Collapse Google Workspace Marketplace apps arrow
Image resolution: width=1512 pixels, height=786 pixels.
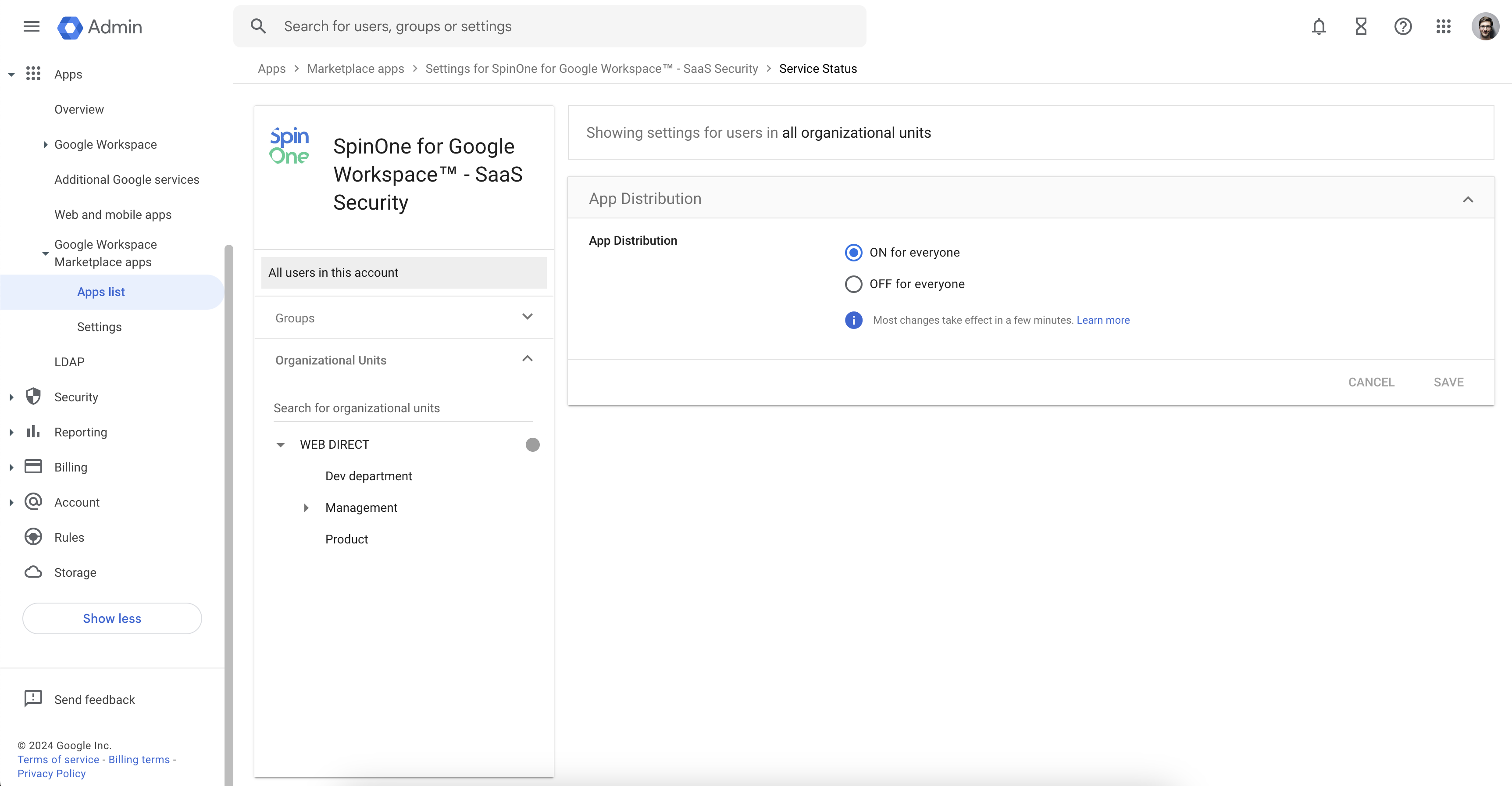point(45,254)
